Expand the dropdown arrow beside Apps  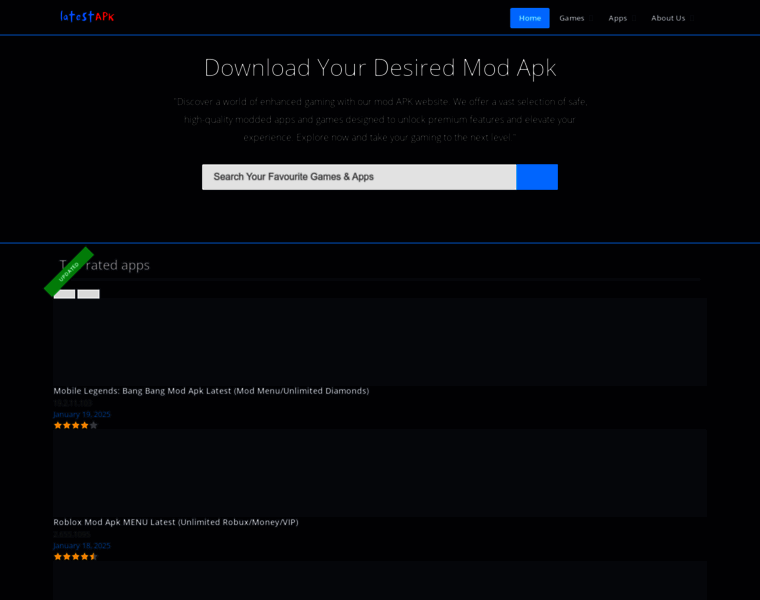tap(634, 18)
